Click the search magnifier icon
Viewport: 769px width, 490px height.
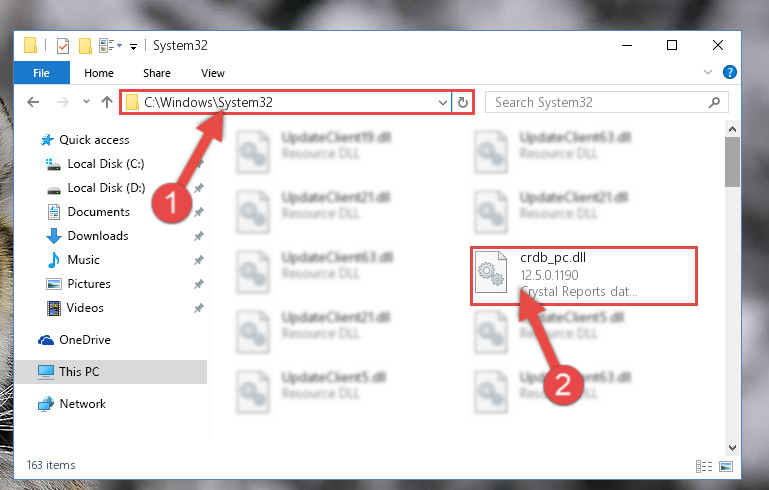click(x=715, y=103)
